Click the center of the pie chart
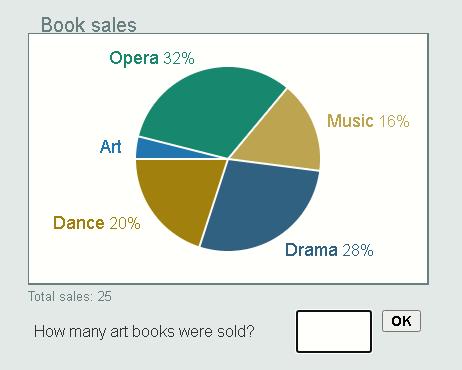This screenshot has width=462, height=370. [x=228, y=159]
